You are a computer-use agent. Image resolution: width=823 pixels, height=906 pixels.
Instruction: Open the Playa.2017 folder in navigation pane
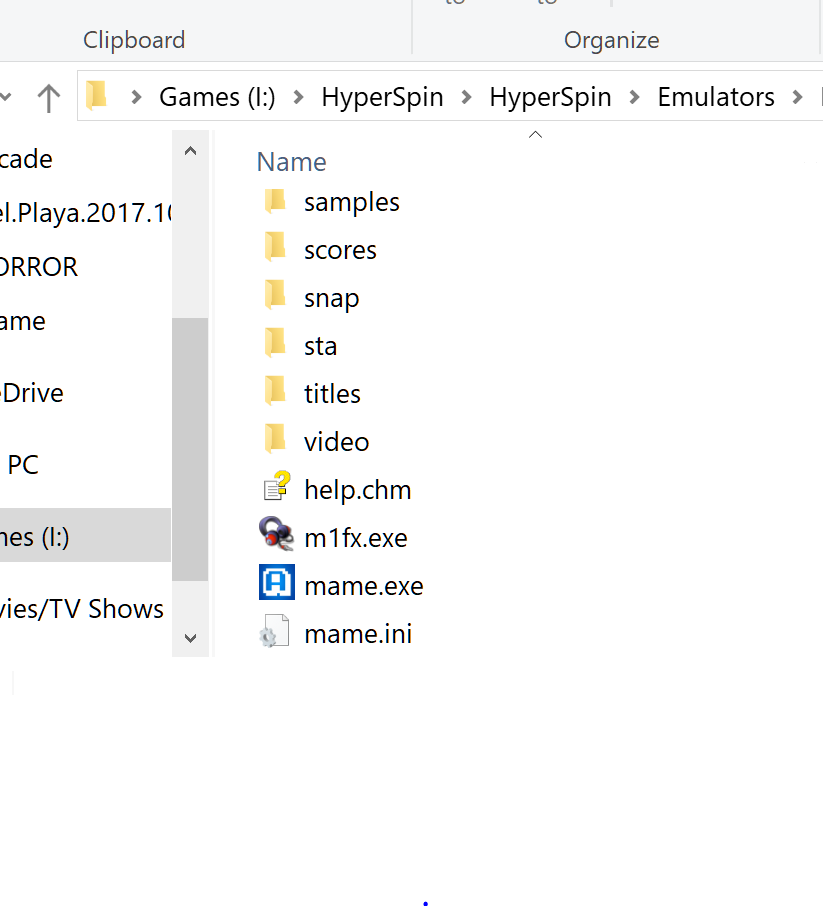click(x=86, y=213)
